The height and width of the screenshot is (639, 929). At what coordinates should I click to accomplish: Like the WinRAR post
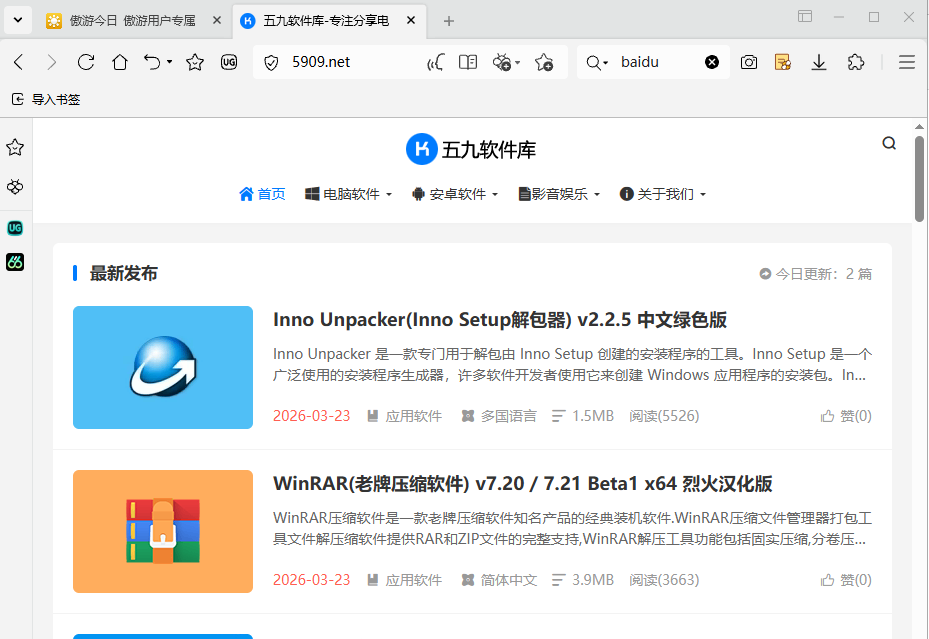[846, 580]
